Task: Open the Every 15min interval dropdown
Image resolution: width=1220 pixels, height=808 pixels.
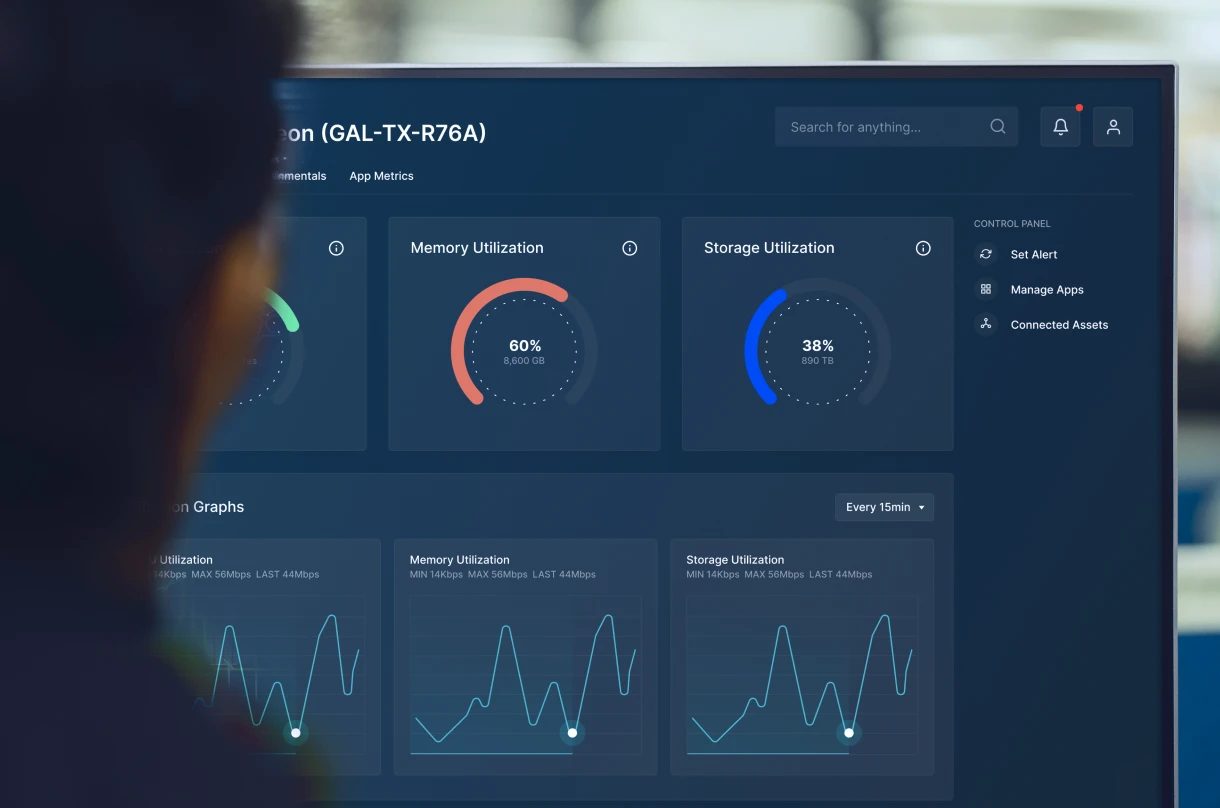Action: (x=884, y=507)
